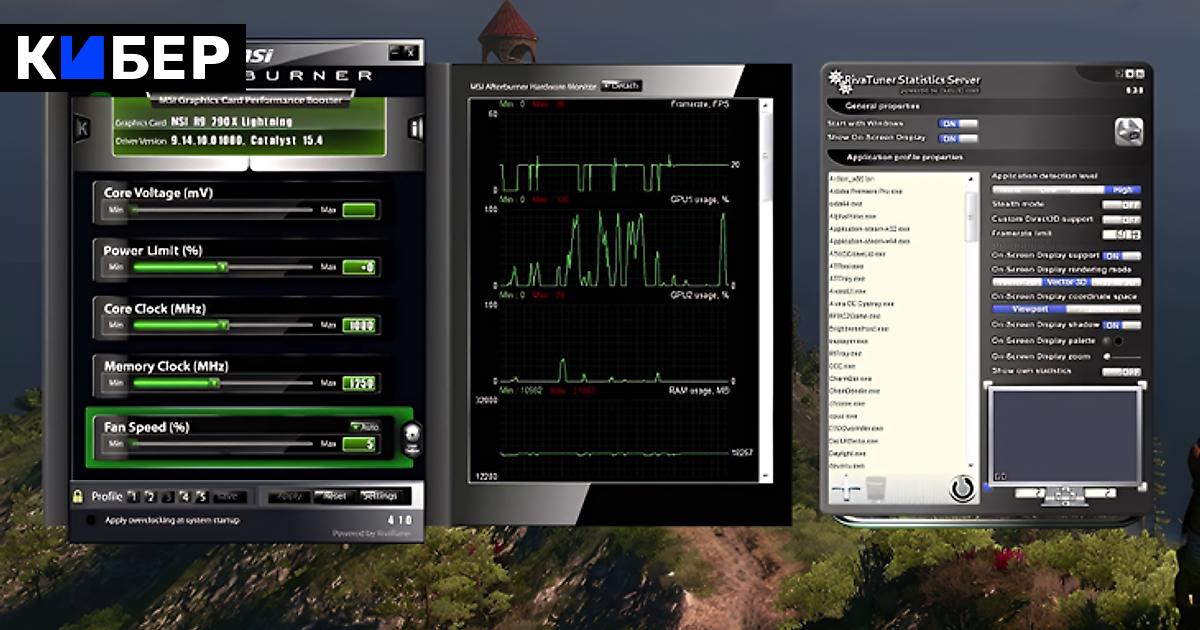Select profile slot 2 in Afterburner
This screenshot has height=630, width=1200.
tap(150, 496)
